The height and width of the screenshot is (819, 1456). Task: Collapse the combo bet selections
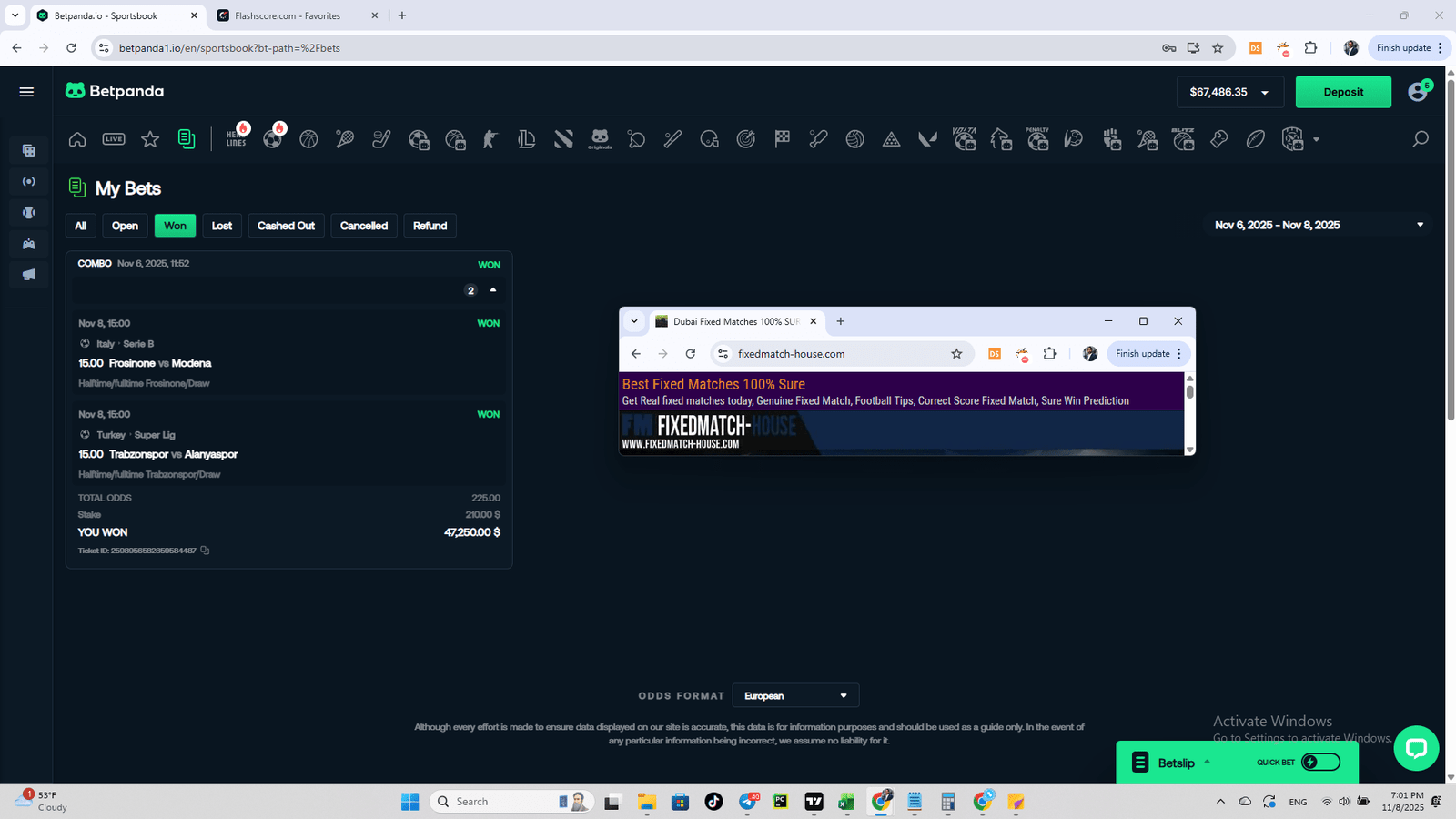click(x=493, y=290)
